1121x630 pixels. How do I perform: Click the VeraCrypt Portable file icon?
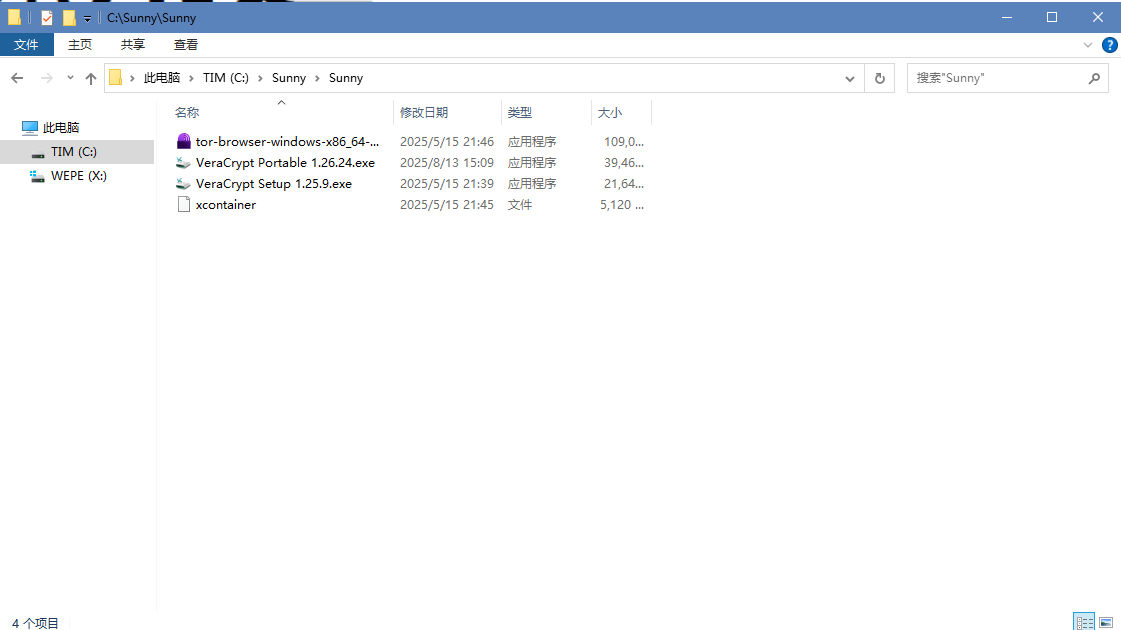pyautogui.click(x=184, y=163)
